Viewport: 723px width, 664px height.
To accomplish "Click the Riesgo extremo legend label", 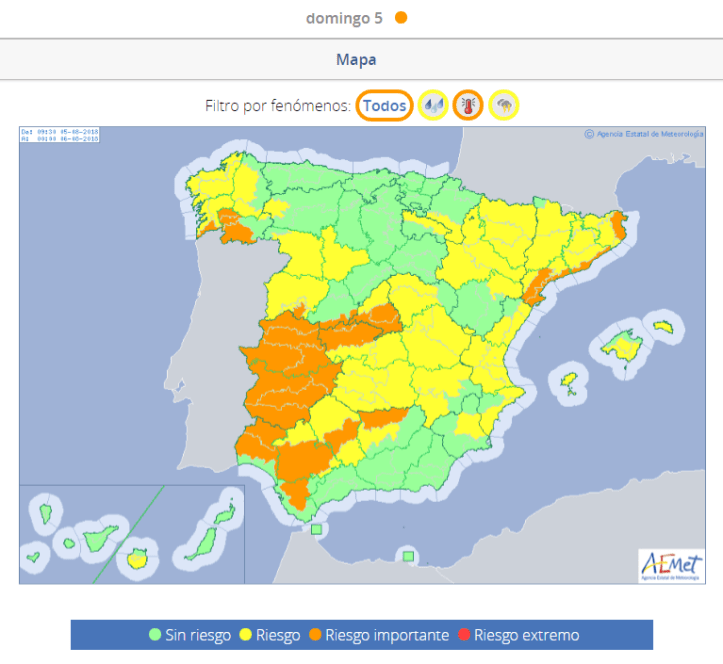I will 526,635.
